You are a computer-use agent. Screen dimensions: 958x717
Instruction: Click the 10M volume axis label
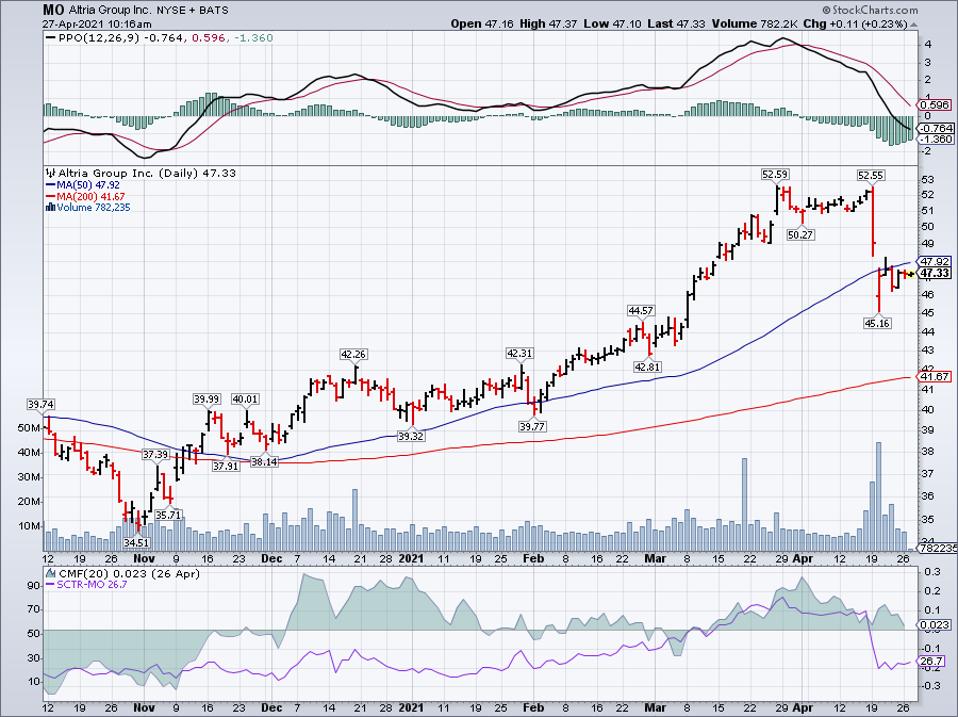pos(29,526)
